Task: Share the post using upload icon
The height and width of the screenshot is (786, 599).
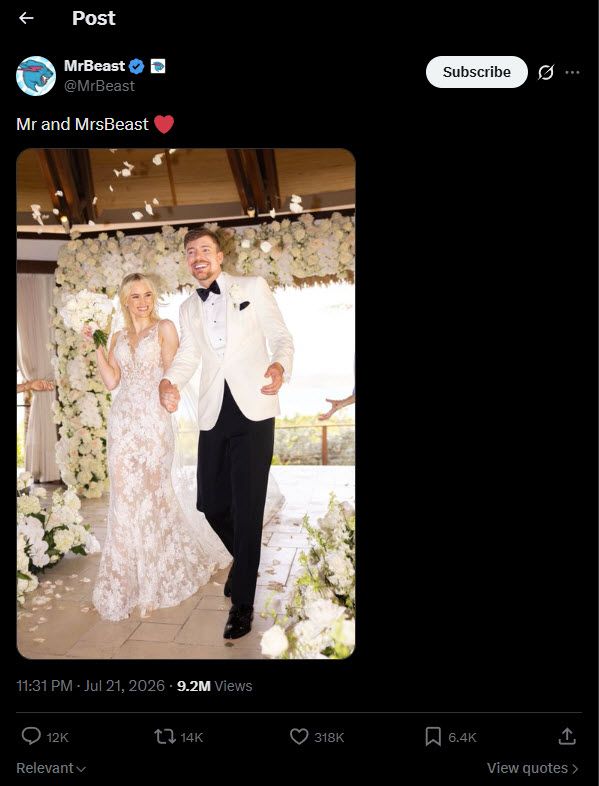Action: point(567,736)
